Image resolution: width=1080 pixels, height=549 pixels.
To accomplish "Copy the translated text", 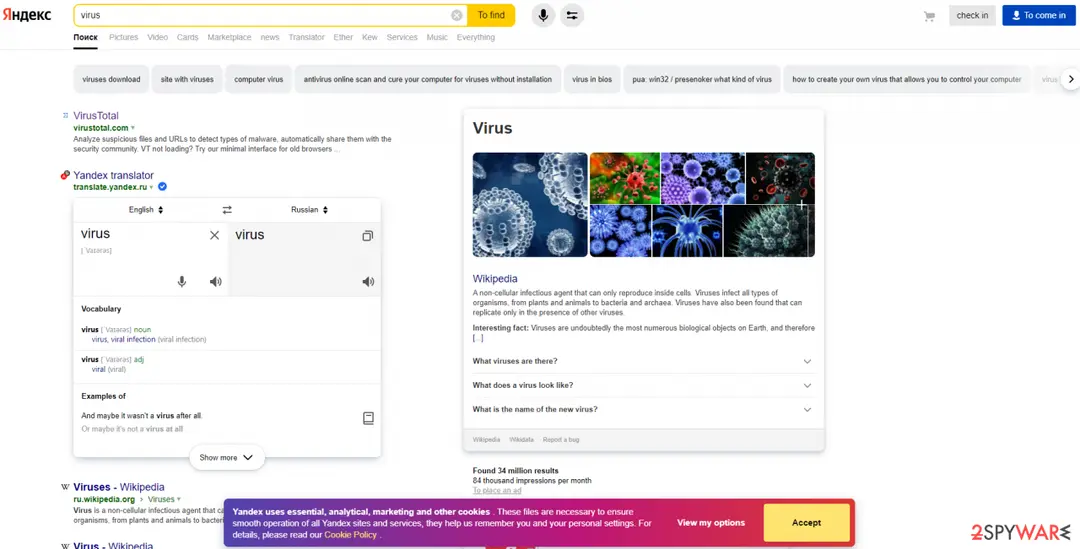I will pyautogui.click(x=368, y=236).
